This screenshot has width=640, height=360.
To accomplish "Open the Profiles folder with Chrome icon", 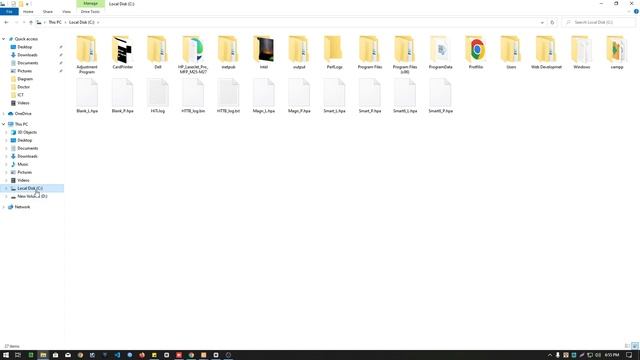I will pos(476,52).
